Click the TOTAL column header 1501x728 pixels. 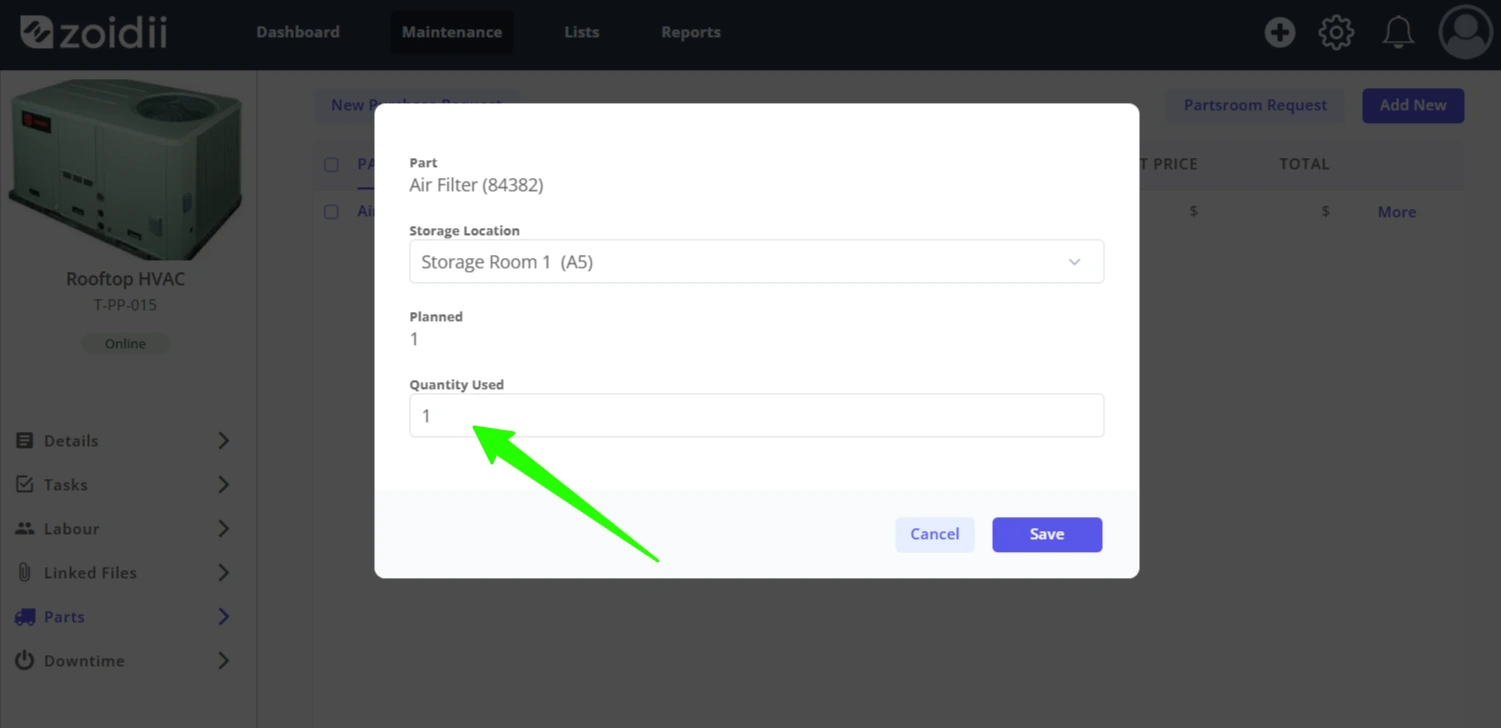click(x=1304, y=164)
